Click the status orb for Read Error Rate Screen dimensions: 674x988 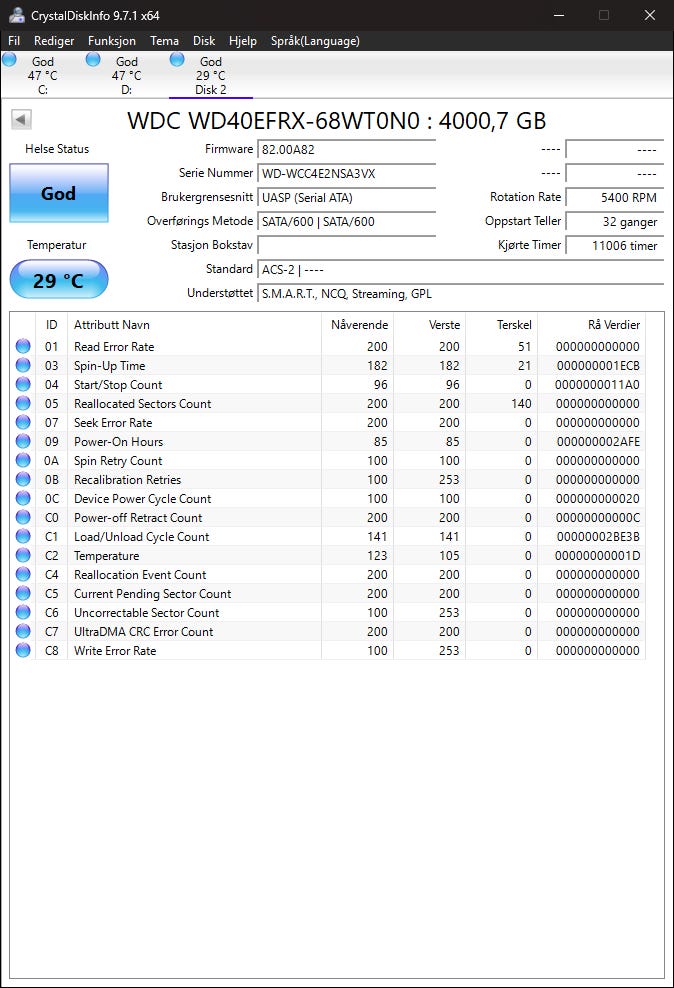click(23, 347)
